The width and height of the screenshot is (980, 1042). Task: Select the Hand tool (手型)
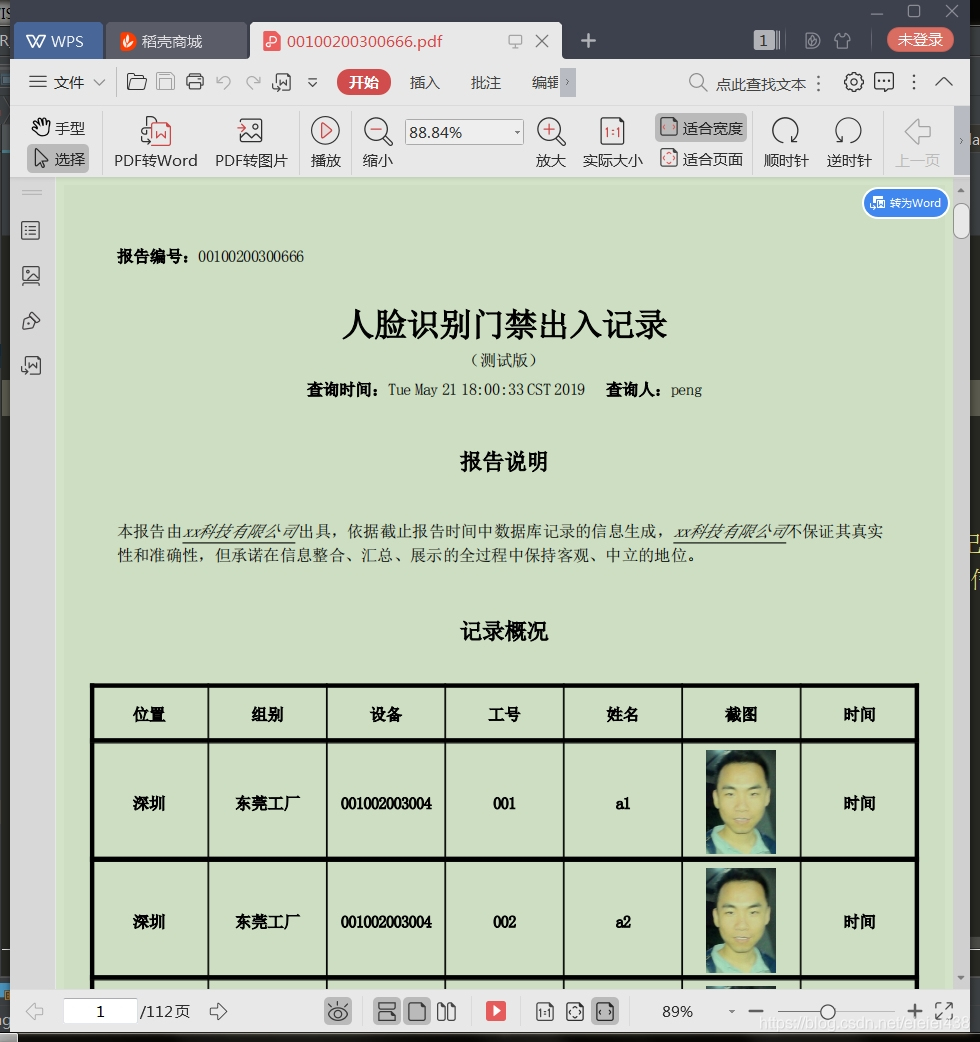(x=58, y=127)
